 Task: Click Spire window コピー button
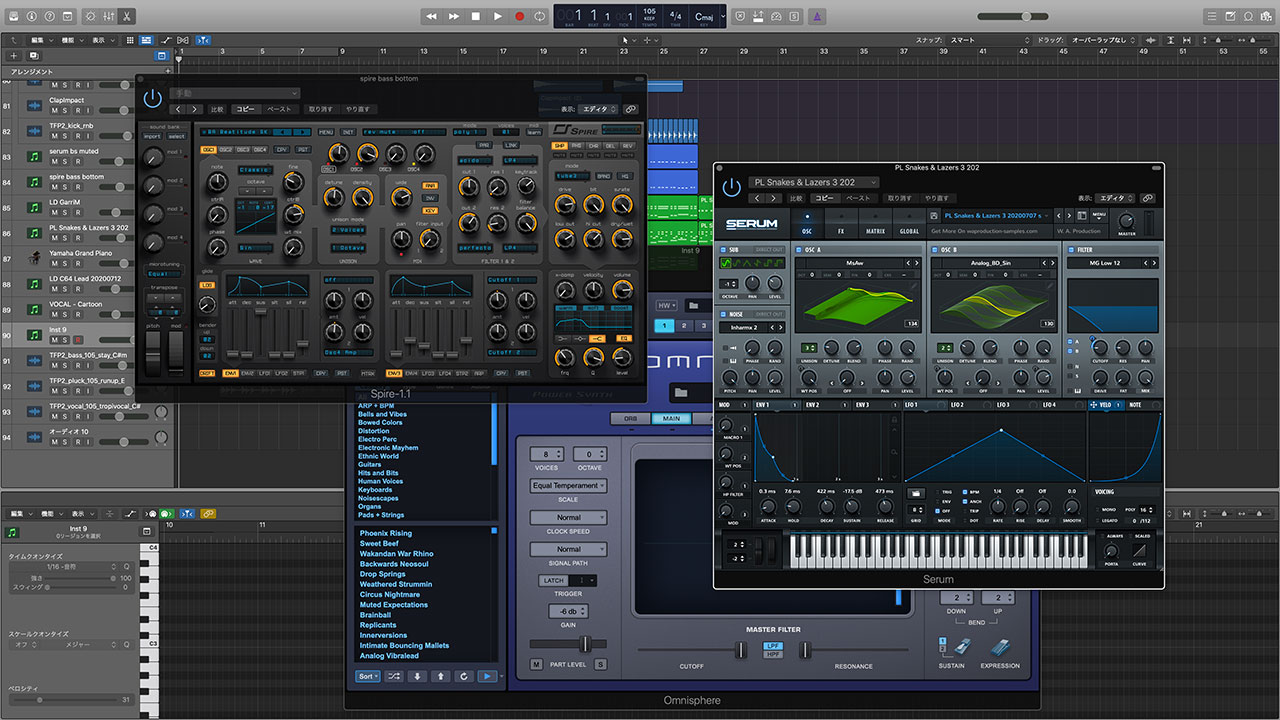[245, 109]
